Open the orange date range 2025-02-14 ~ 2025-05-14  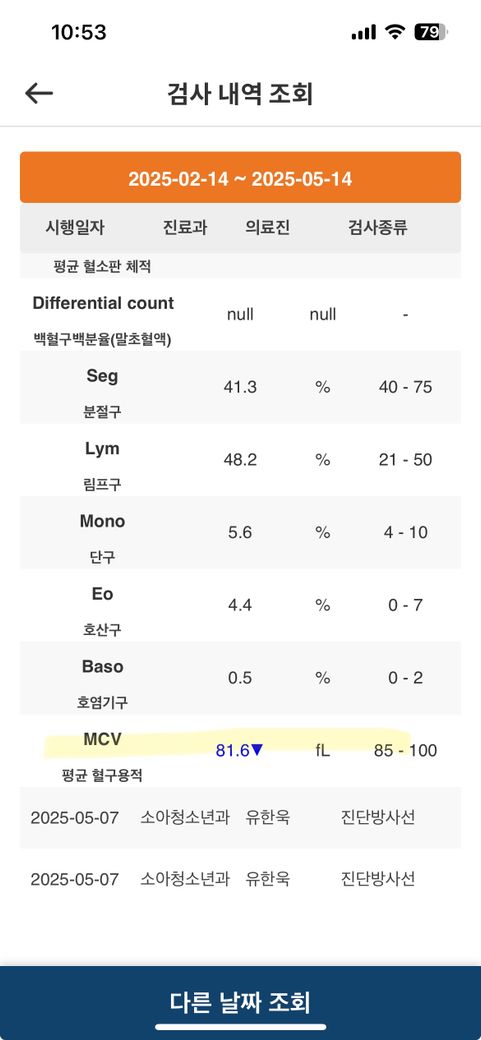coord(240,178)
